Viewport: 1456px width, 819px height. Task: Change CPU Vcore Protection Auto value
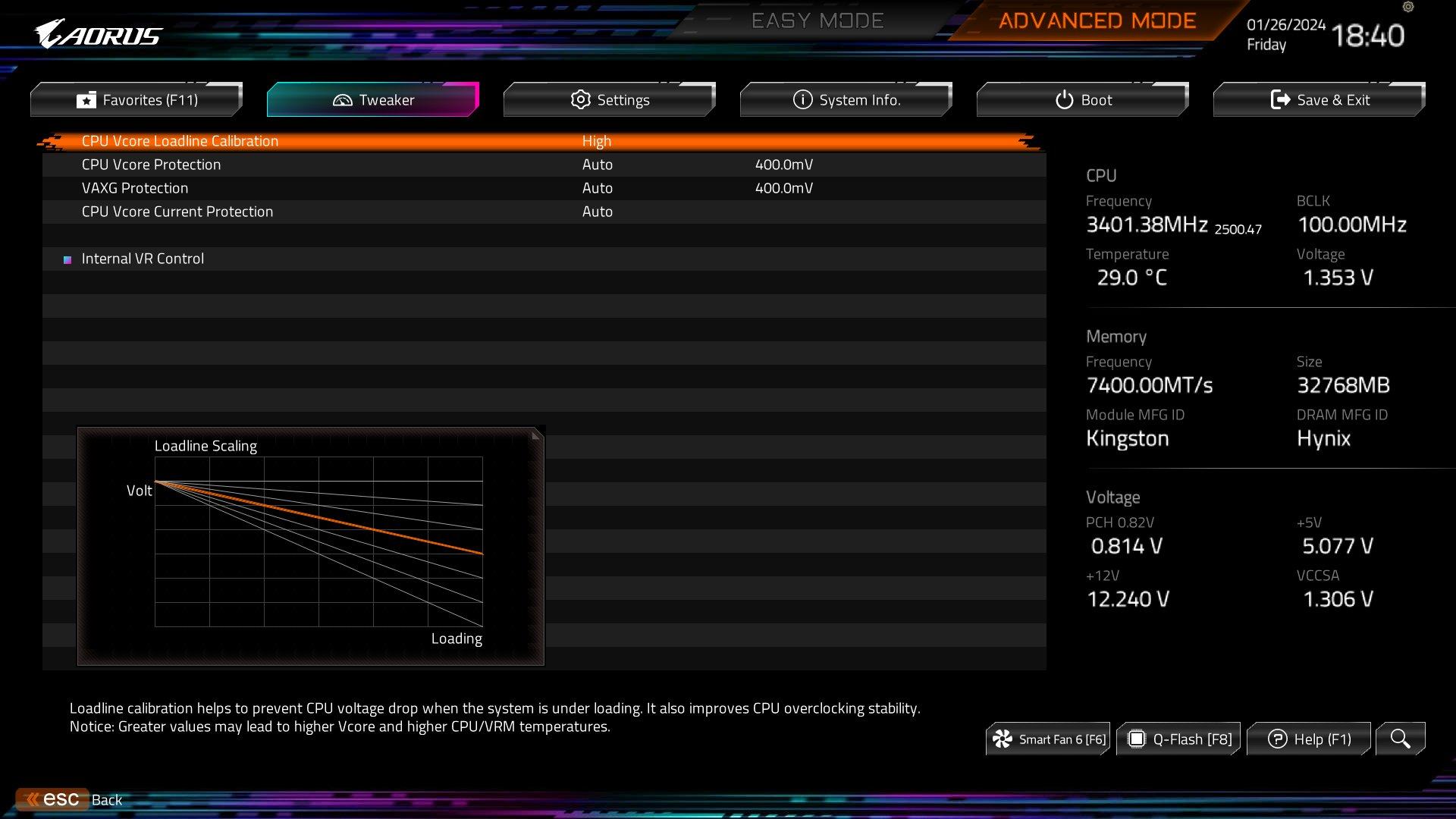tap(597, 165)
